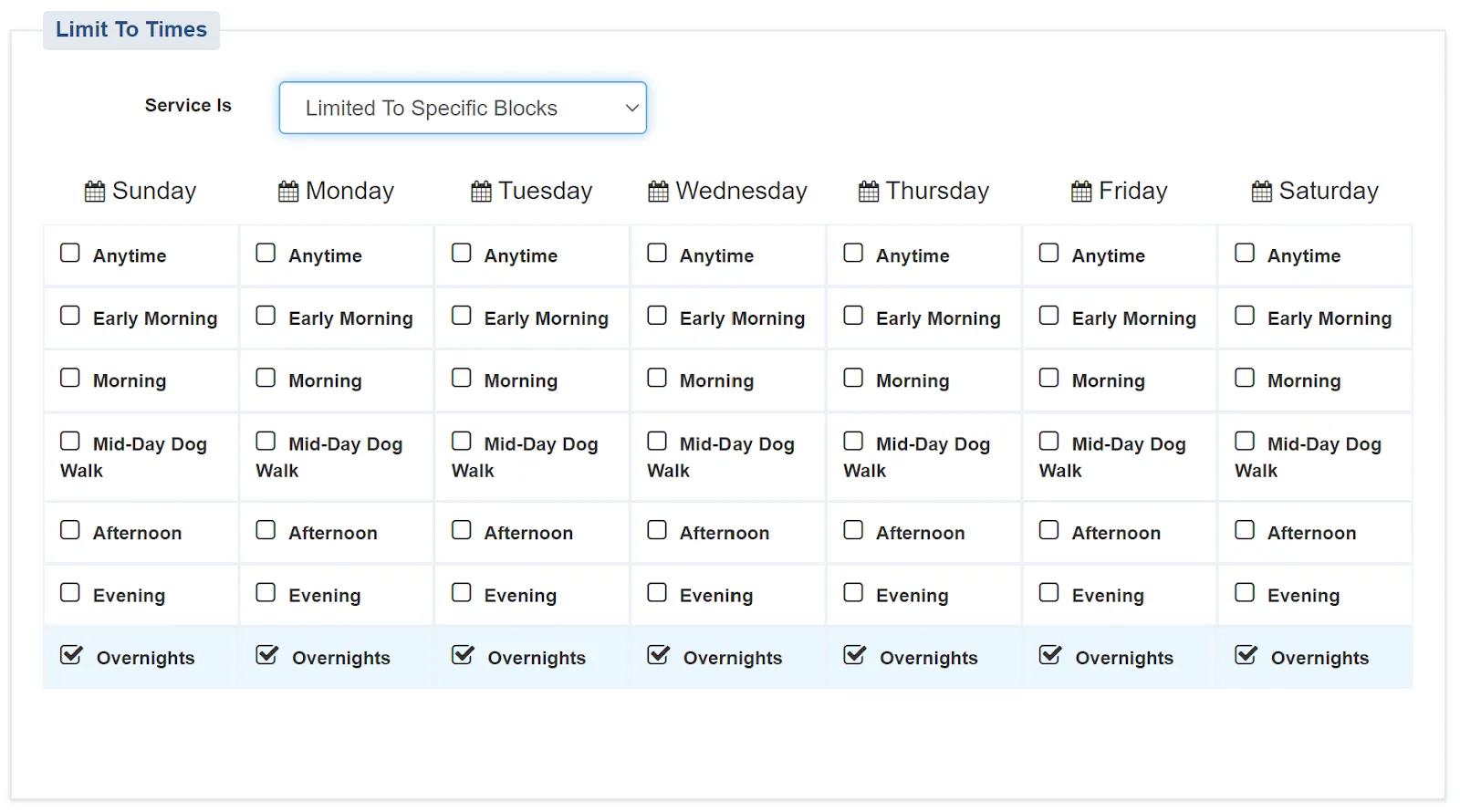Enable Saturday Evening checkbox
1460x812 pixels.
[1245, 592]
